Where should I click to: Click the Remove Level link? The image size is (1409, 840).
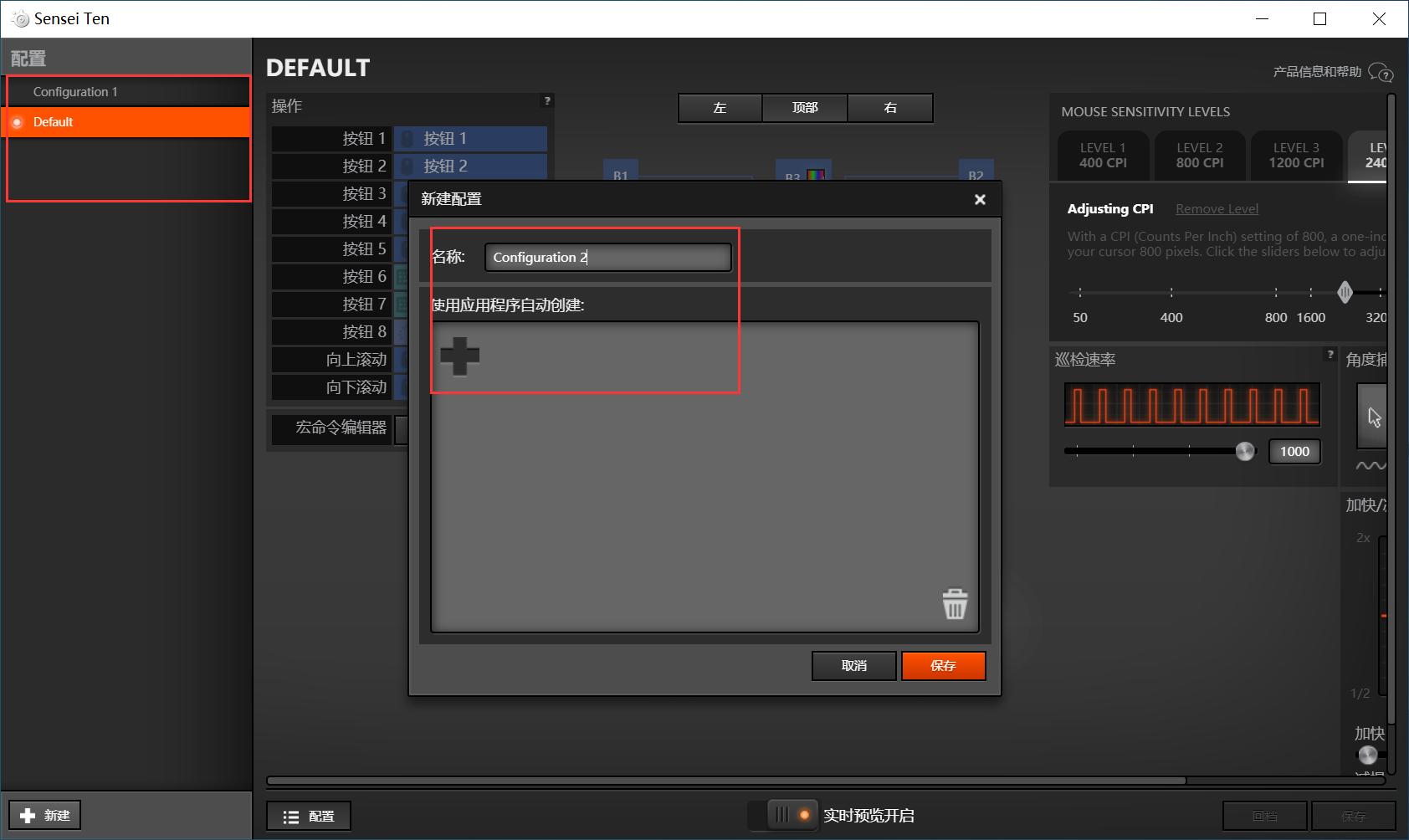point(1217,209)
